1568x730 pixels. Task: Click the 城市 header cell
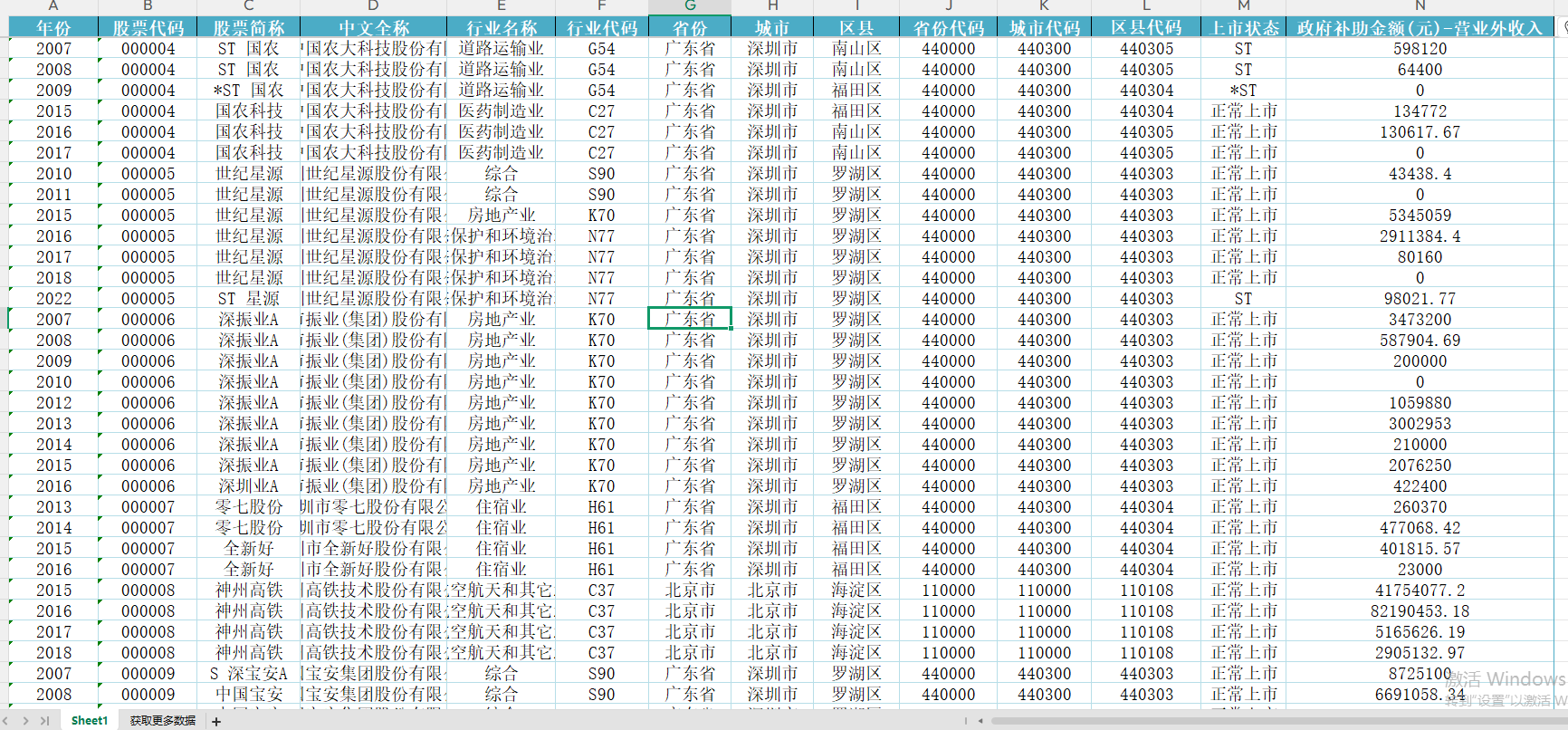tap(772, 28)
